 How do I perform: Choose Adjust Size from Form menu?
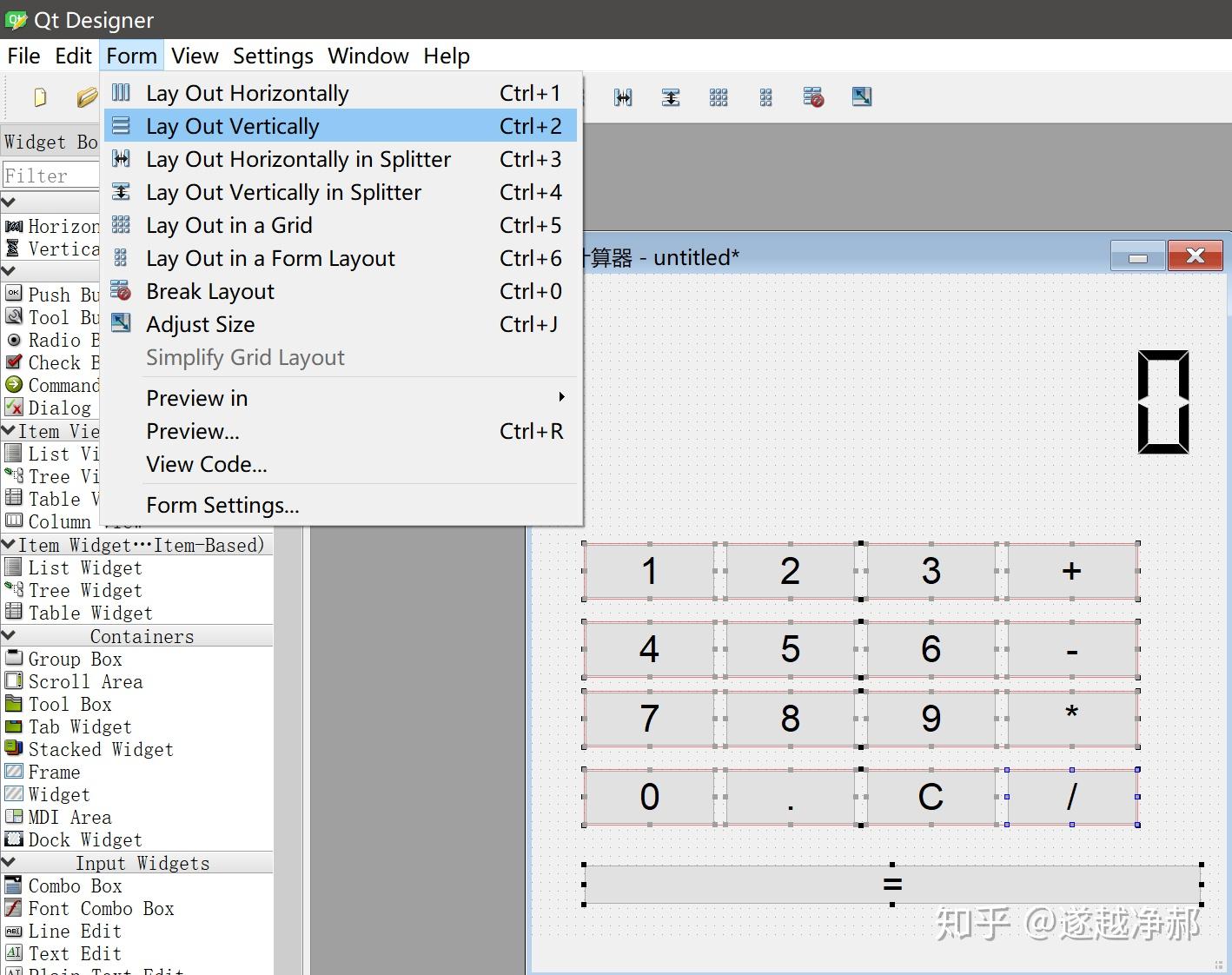click(x=341, y=324)
